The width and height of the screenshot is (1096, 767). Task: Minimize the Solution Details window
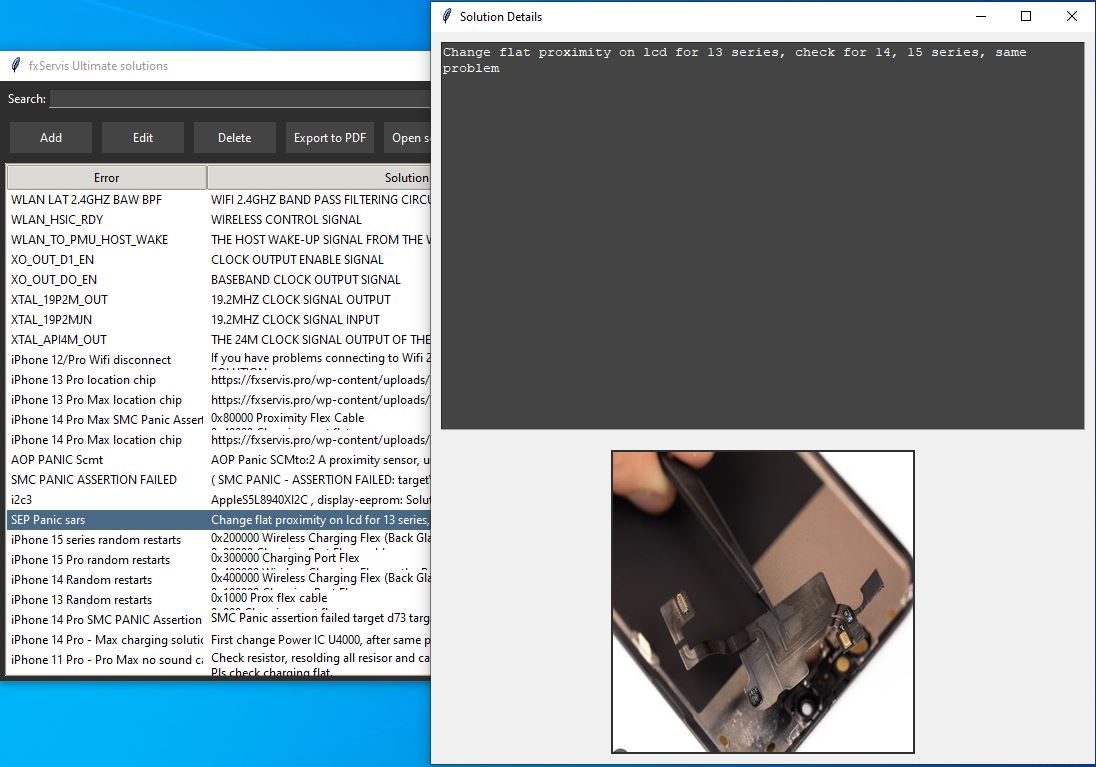pos(981,16)
